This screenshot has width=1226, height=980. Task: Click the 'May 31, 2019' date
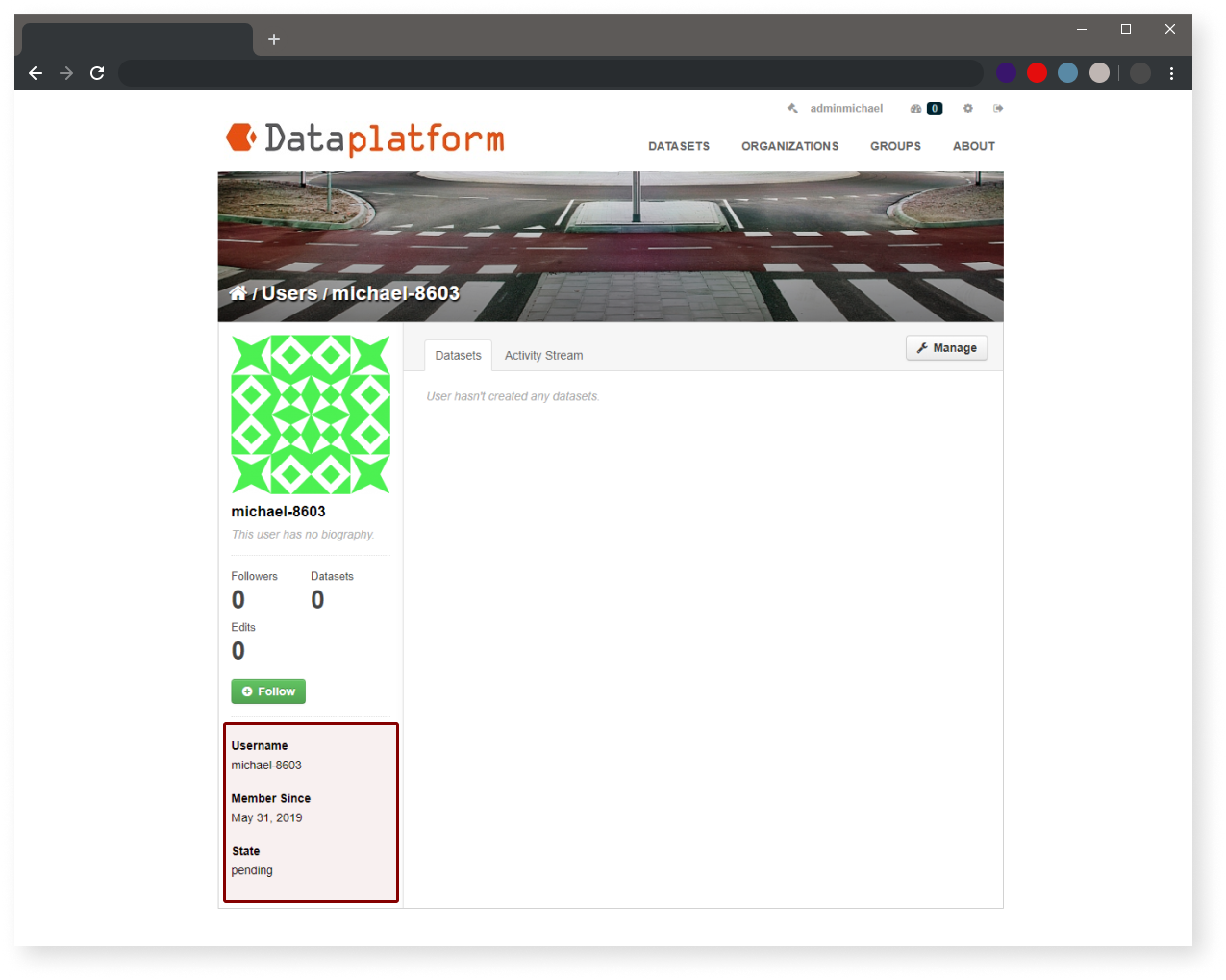(266, 817)
